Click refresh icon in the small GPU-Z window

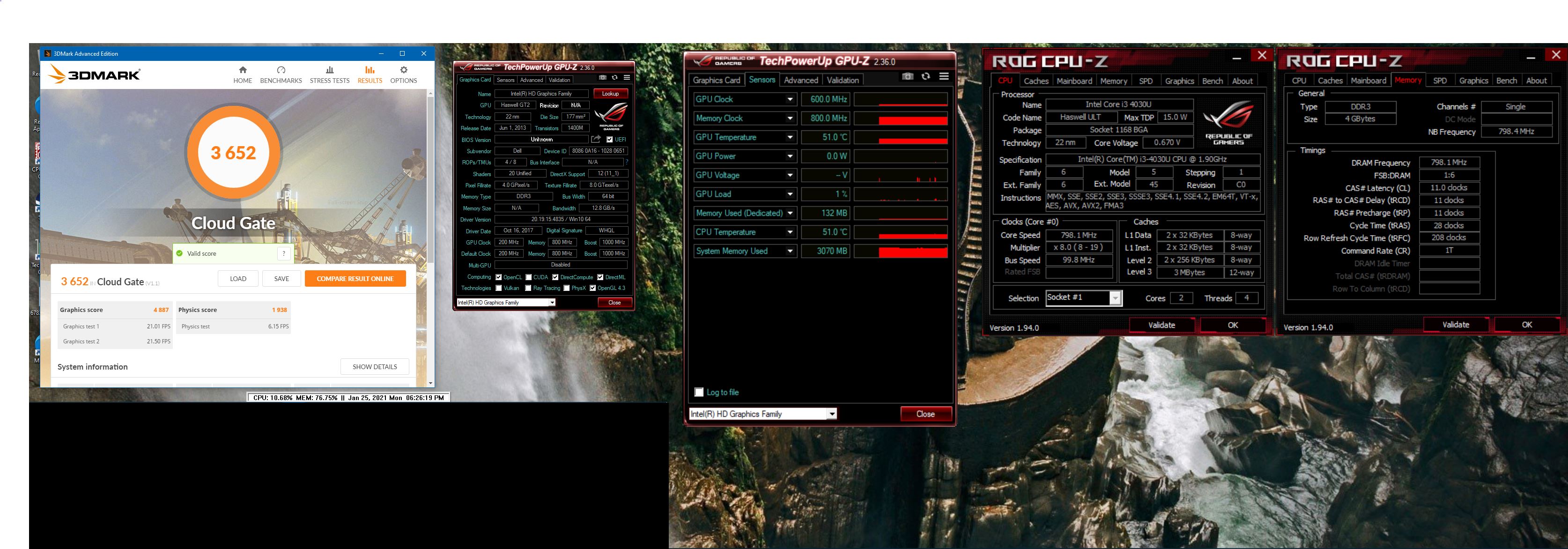[x=615, y=77]
